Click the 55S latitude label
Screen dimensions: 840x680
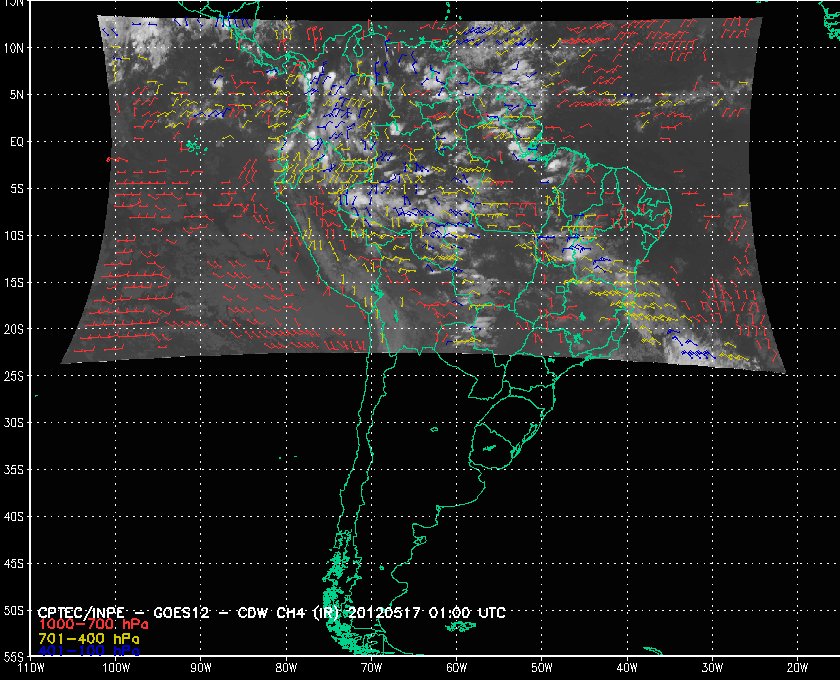point(14,656)
